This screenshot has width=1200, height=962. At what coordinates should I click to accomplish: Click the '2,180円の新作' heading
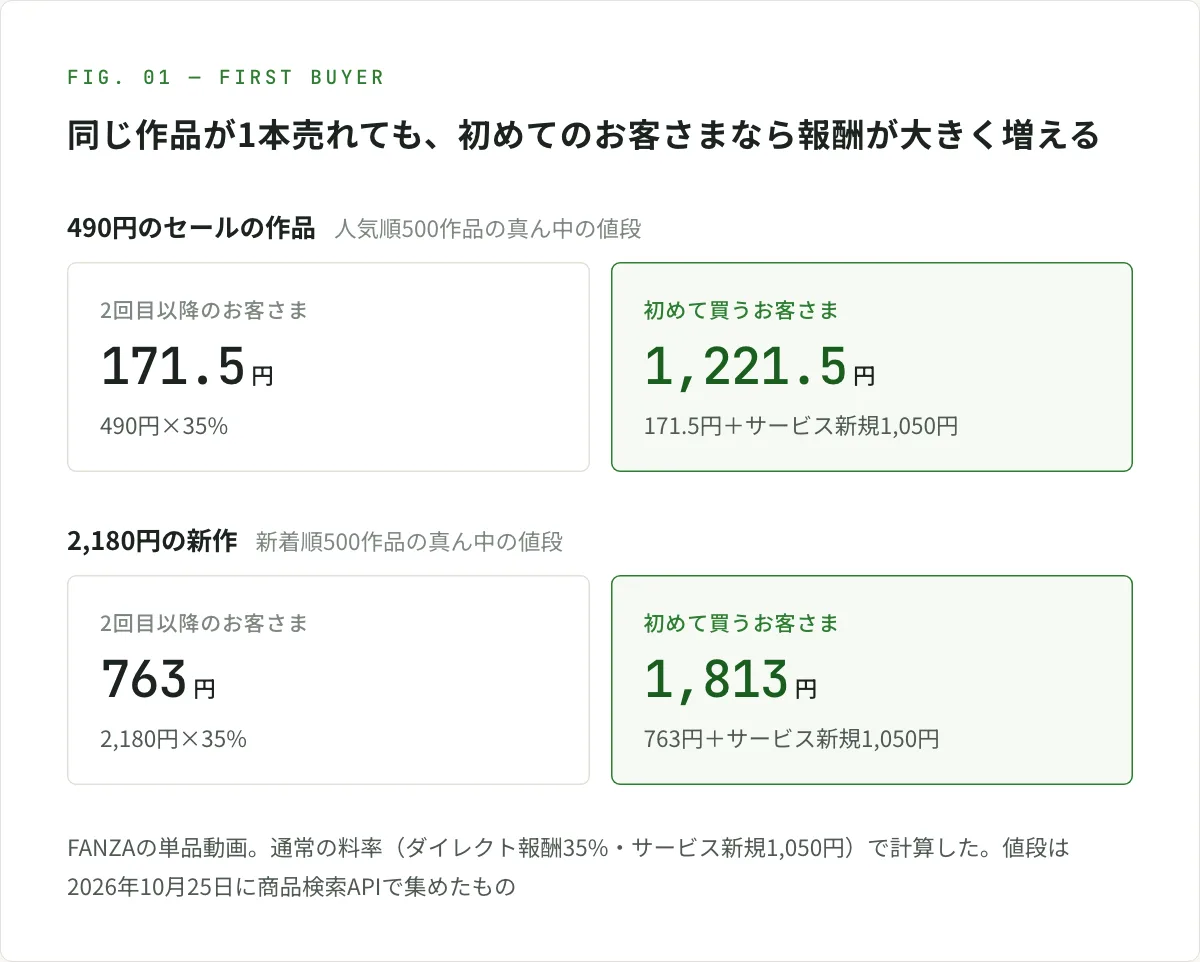152,541
